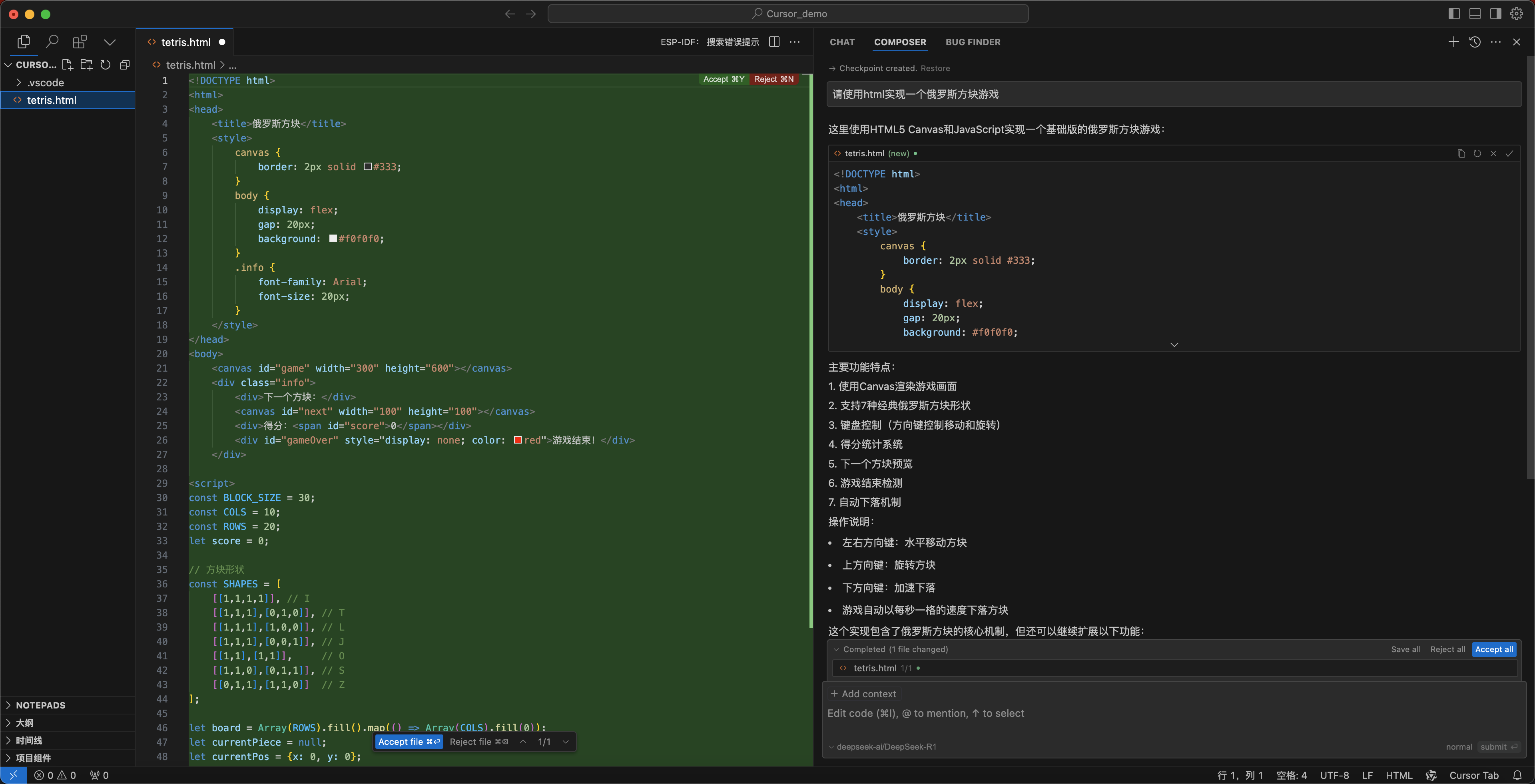Screen dimensions: 1535x784
Task: Start a new Composer session
Action: (1453, 42)
